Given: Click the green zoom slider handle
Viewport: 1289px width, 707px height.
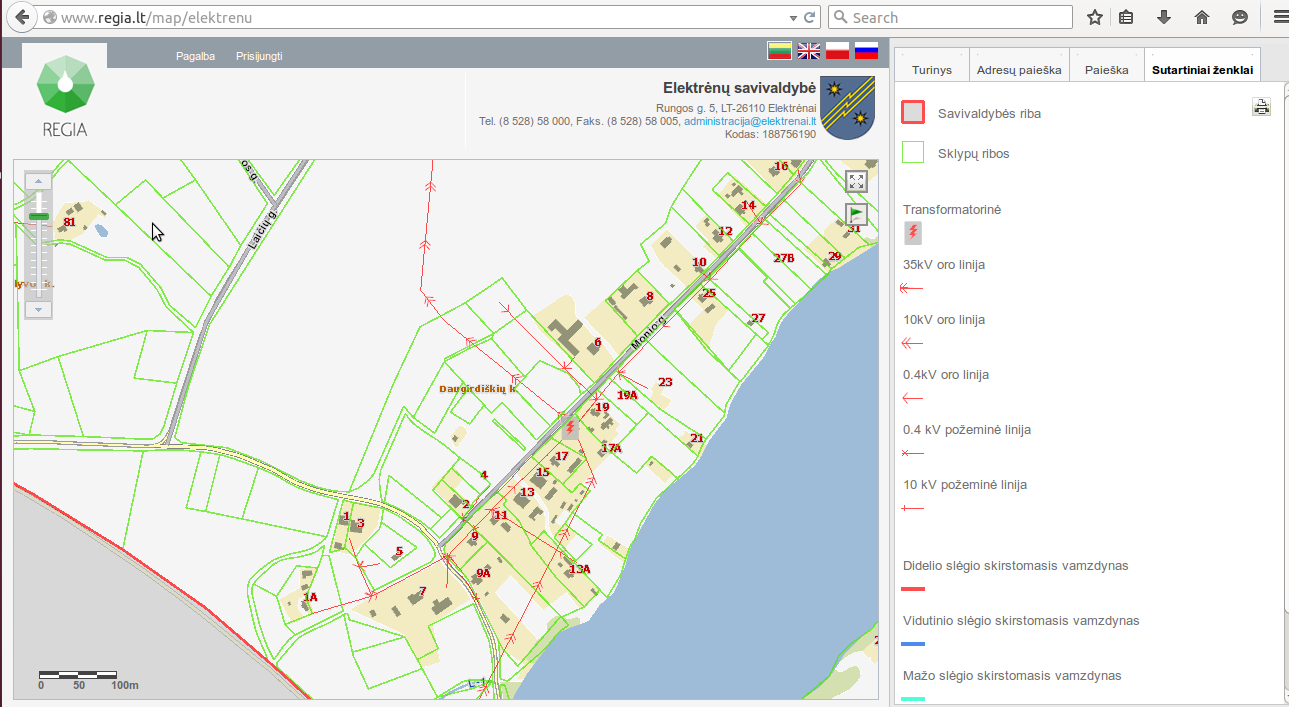Looking at the screenshot, I should click(38, 216).
